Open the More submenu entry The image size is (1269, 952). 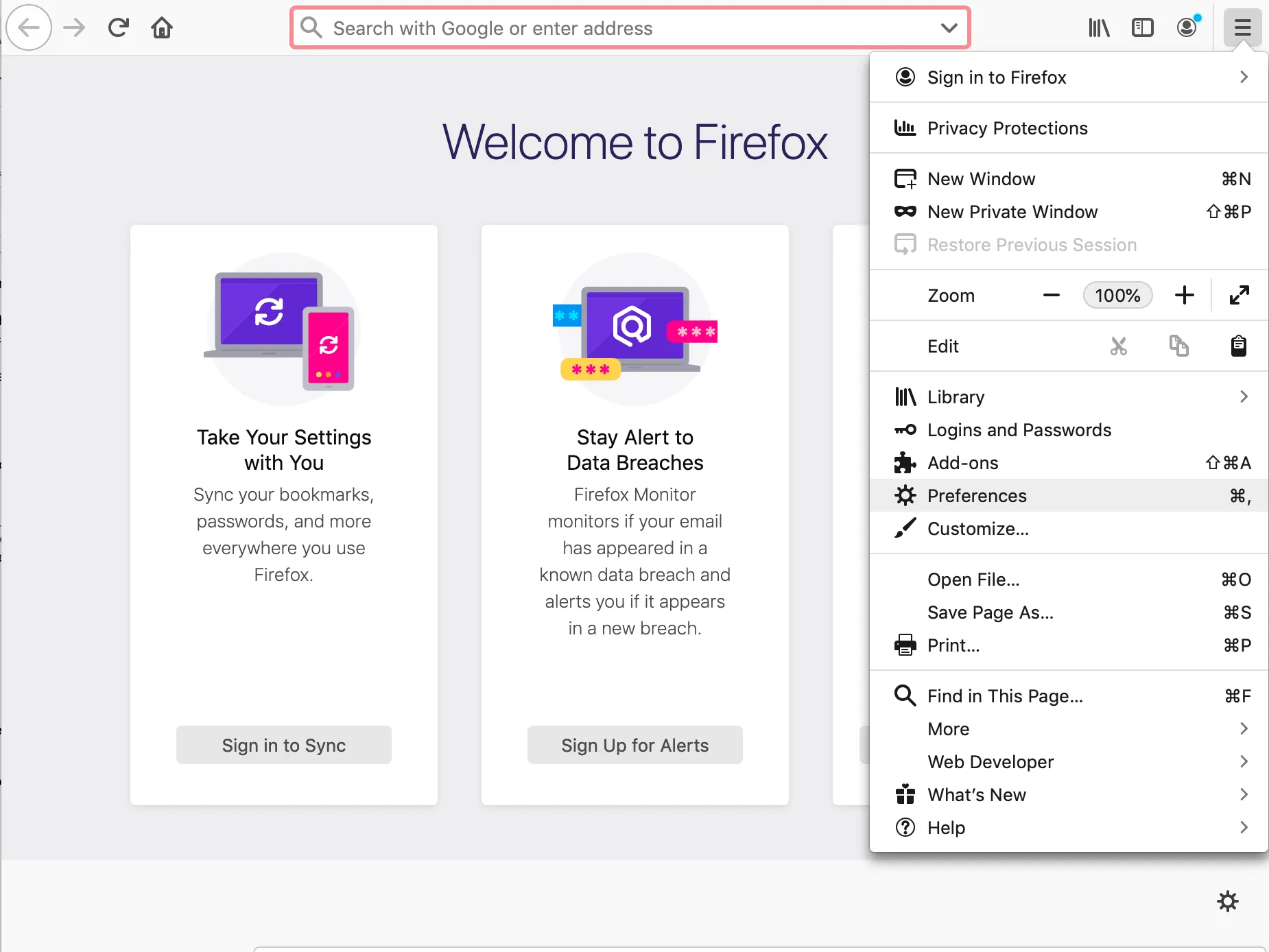(1069, 729)
